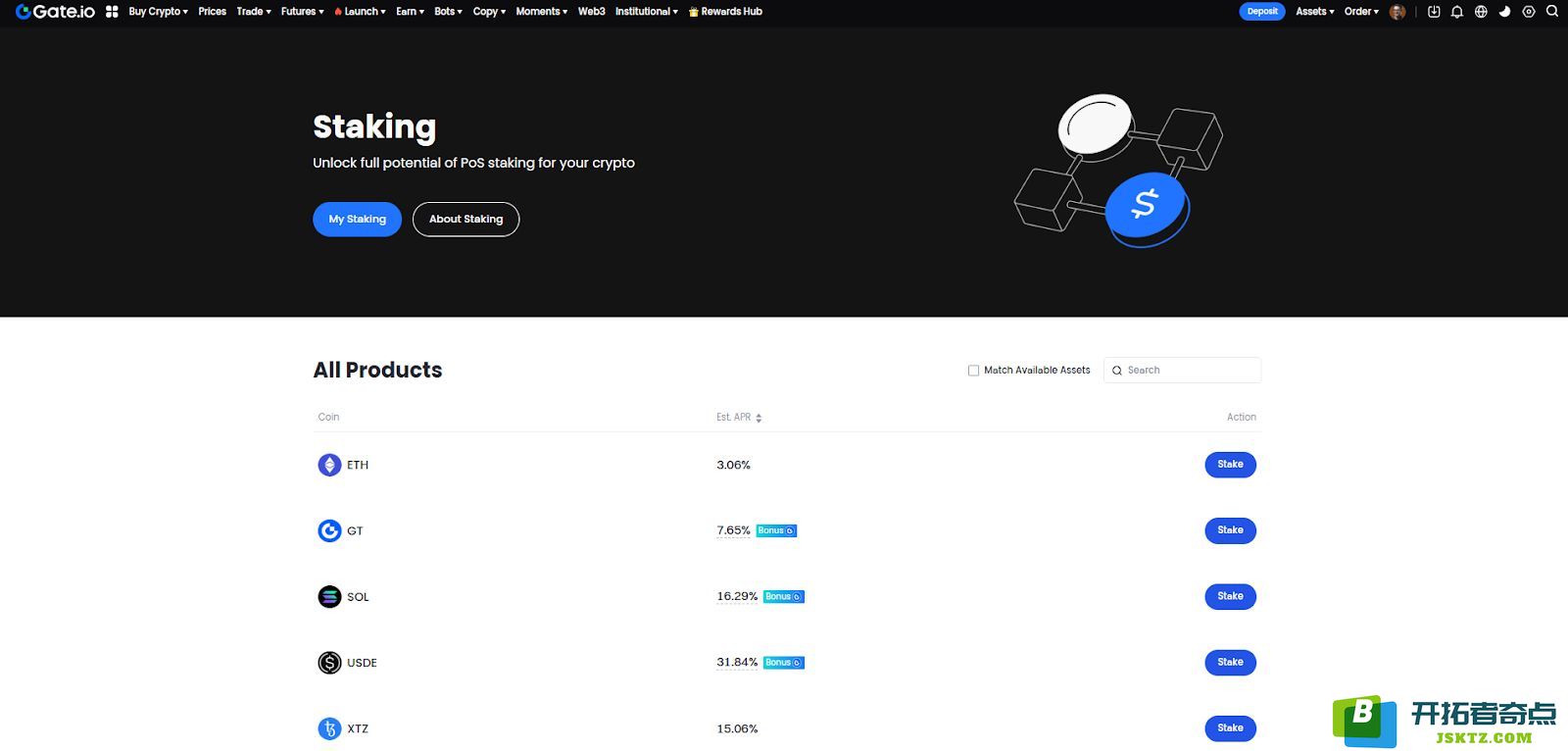The height and width of the screenshot is (751, 1568).
Task: Select the SOL coin name
Action: (x=358, y=596)
